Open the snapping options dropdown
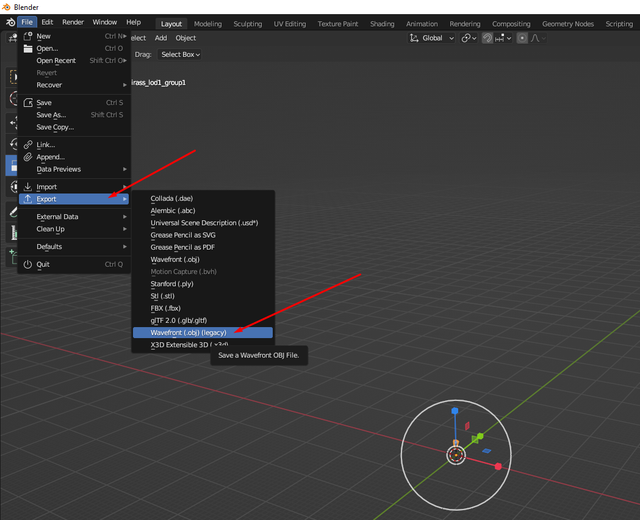The image size is (640, 520). 503,38
